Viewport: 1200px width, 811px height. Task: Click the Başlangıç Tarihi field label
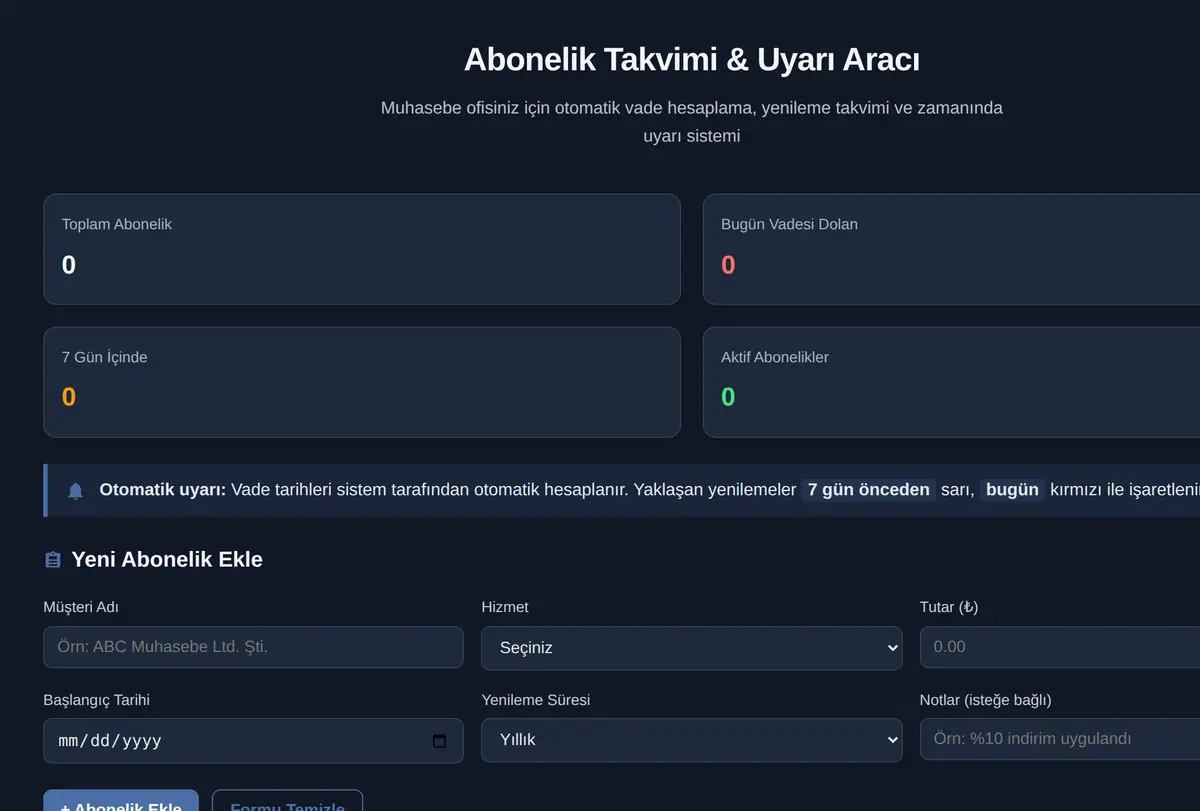pos(97,700)
